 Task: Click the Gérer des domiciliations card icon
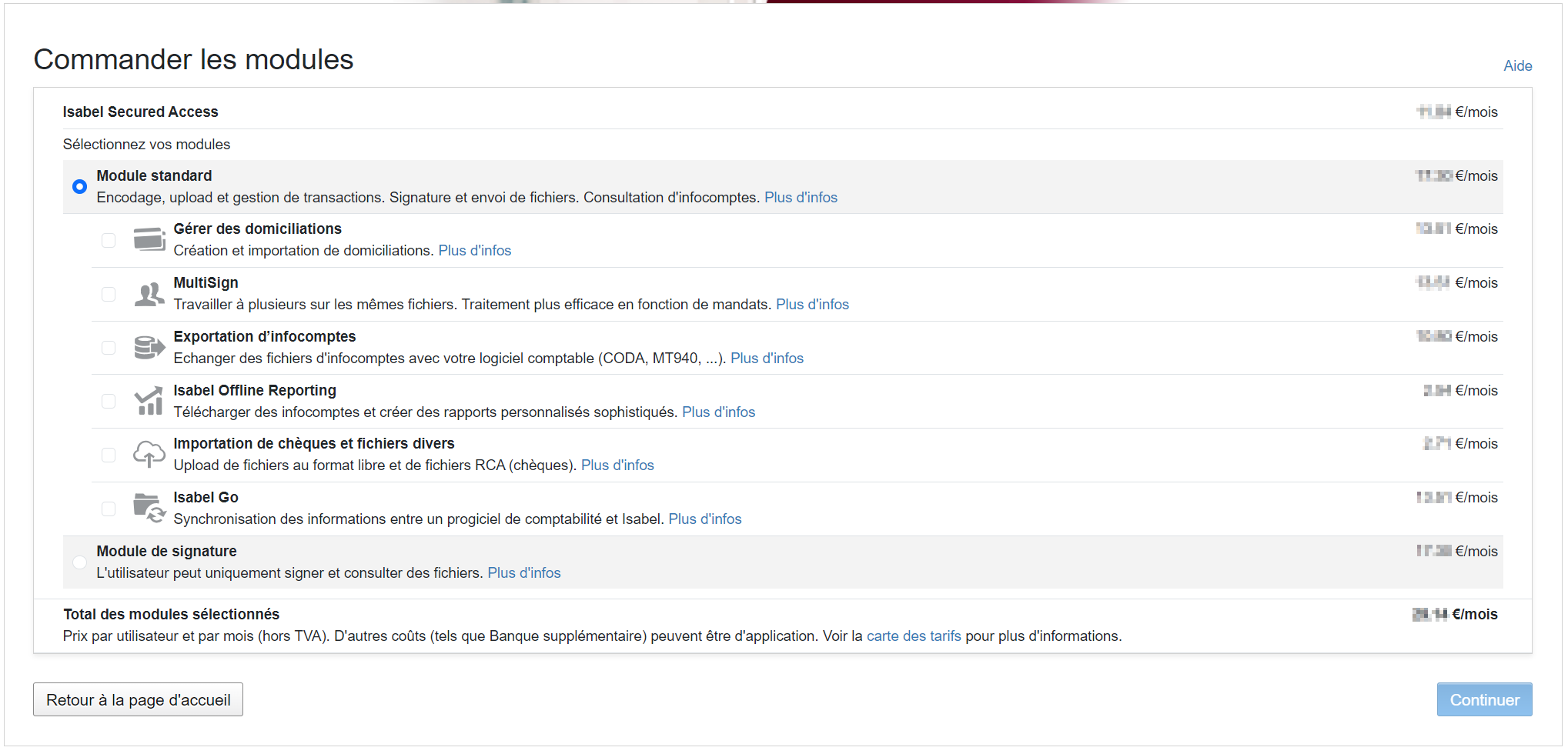point(149,239)
